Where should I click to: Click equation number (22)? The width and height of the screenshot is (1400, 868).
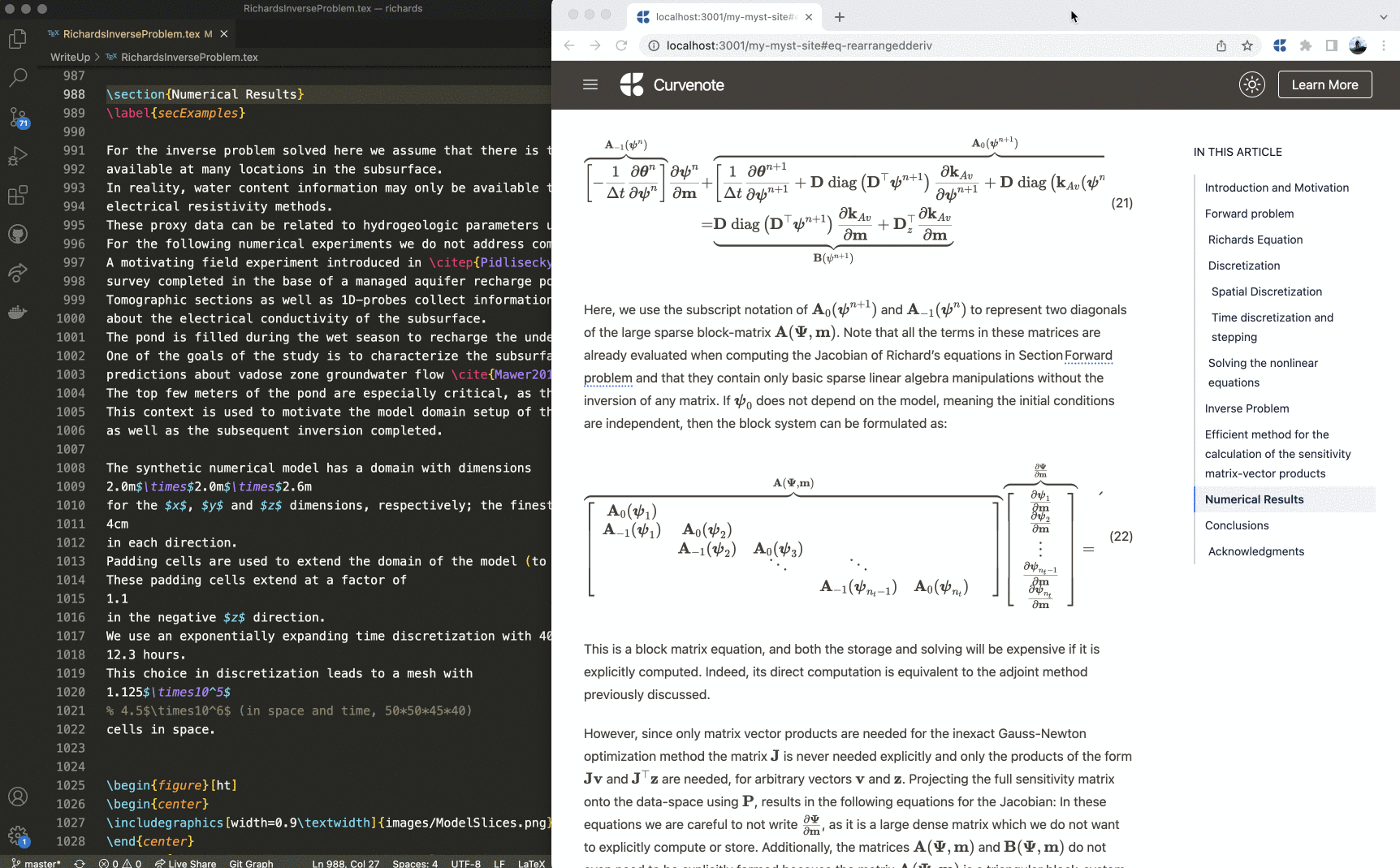(x=1121, y=537)
